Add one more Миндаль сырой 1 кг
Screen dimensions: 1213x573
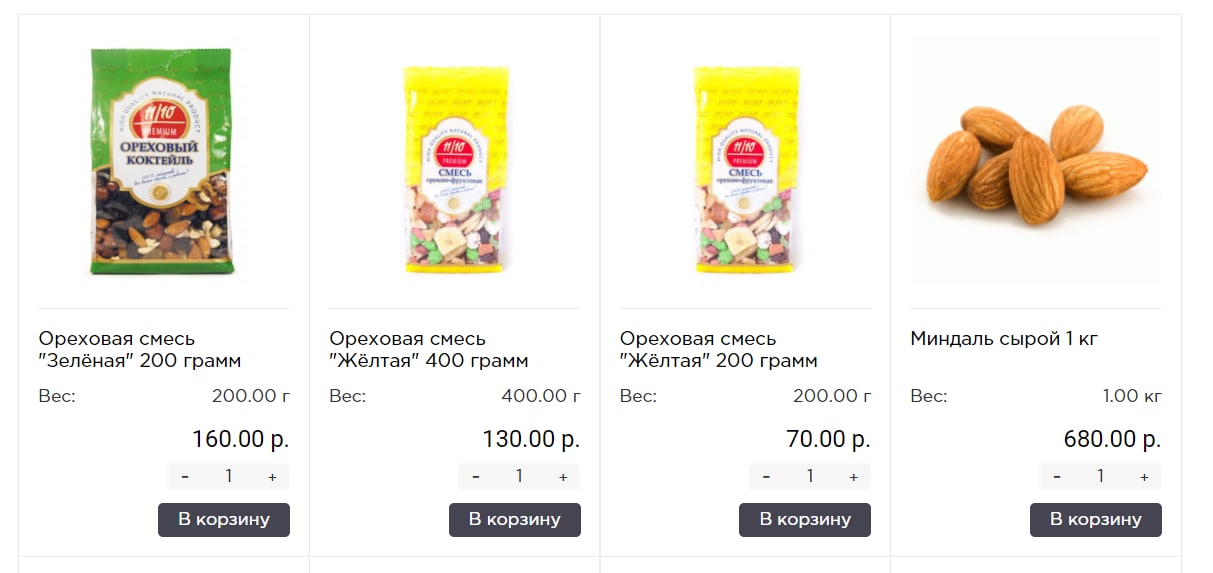point(1144,477)
